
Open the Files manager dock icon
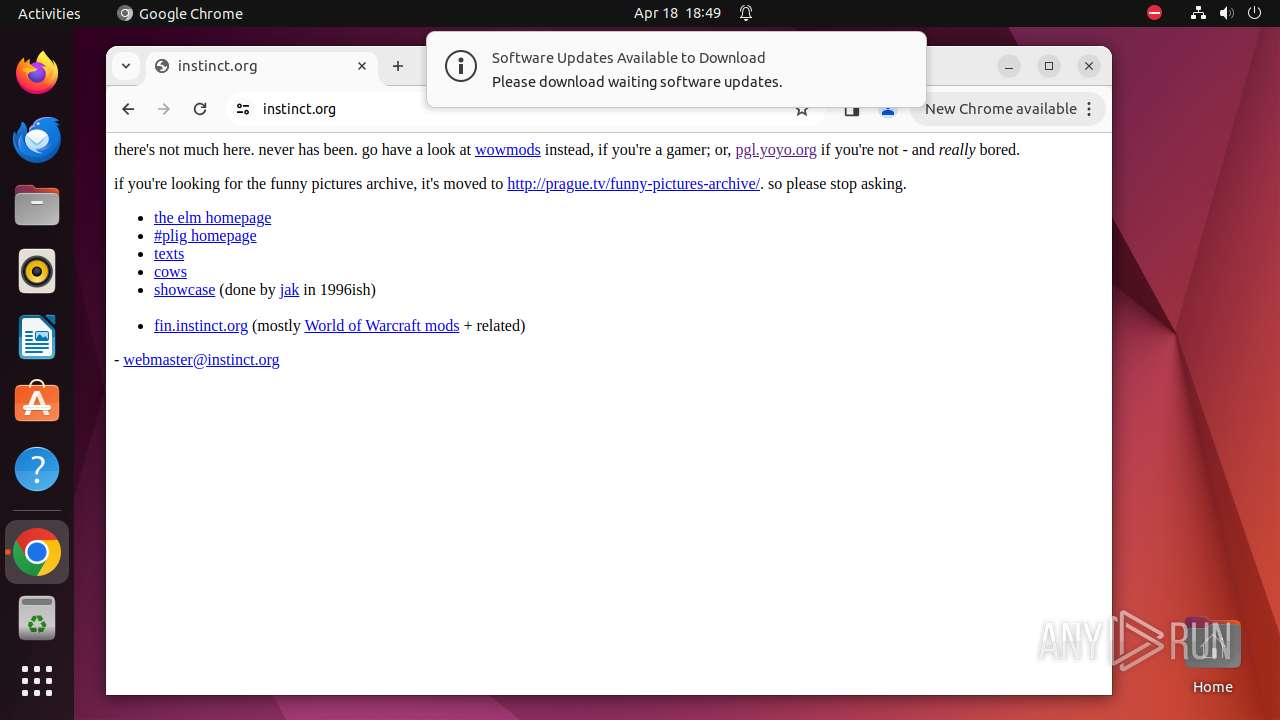[37, 205]
